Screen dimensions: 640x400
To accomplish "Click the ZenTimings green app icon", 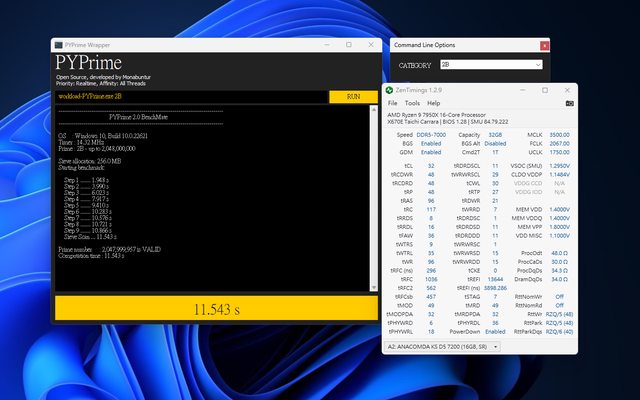I will tap(390, 90).
